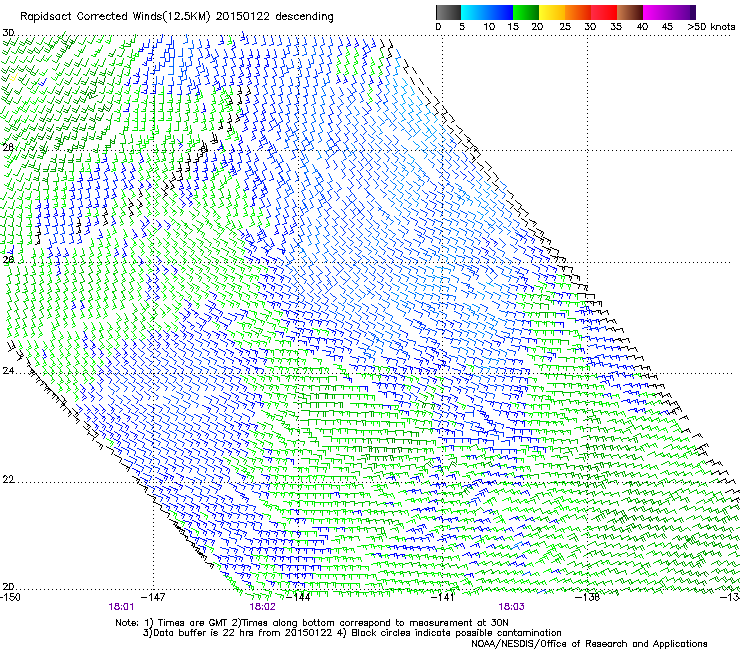Click the purple time stamp '18:03'
740x650 pixels.
(512, 607)
